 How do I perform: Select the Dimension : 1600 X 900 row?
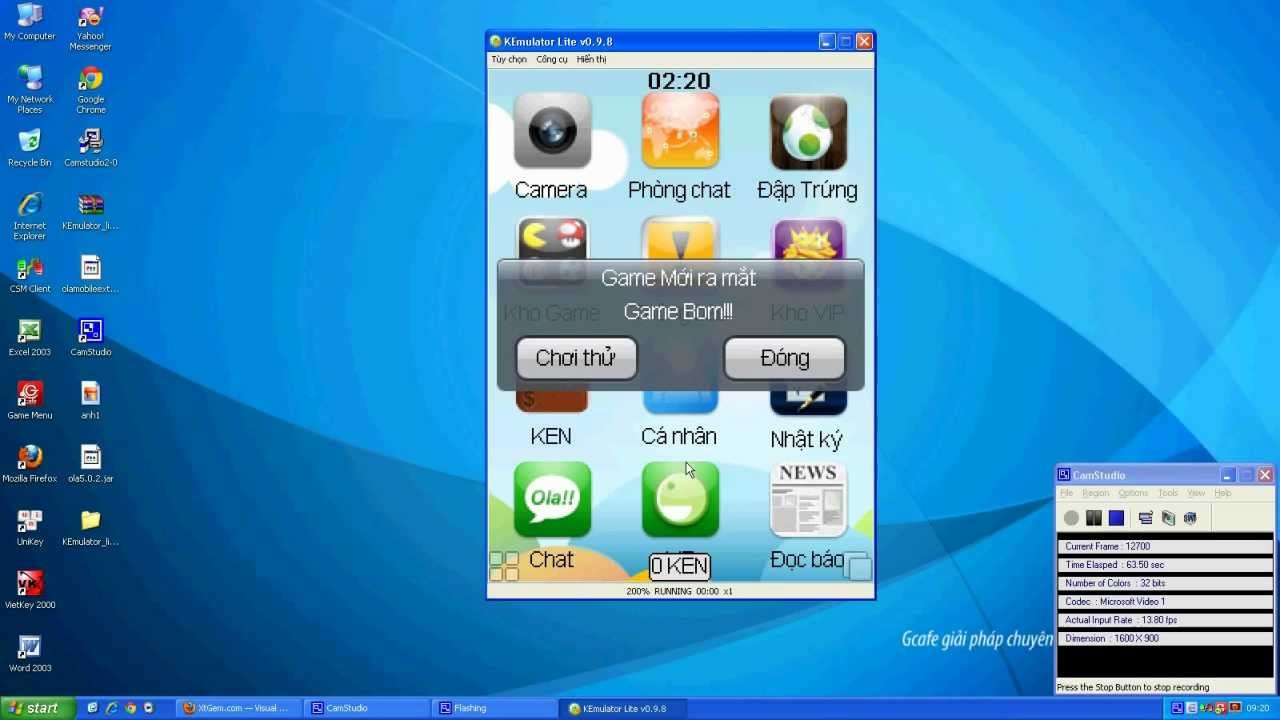click(x=1165, y=639)
